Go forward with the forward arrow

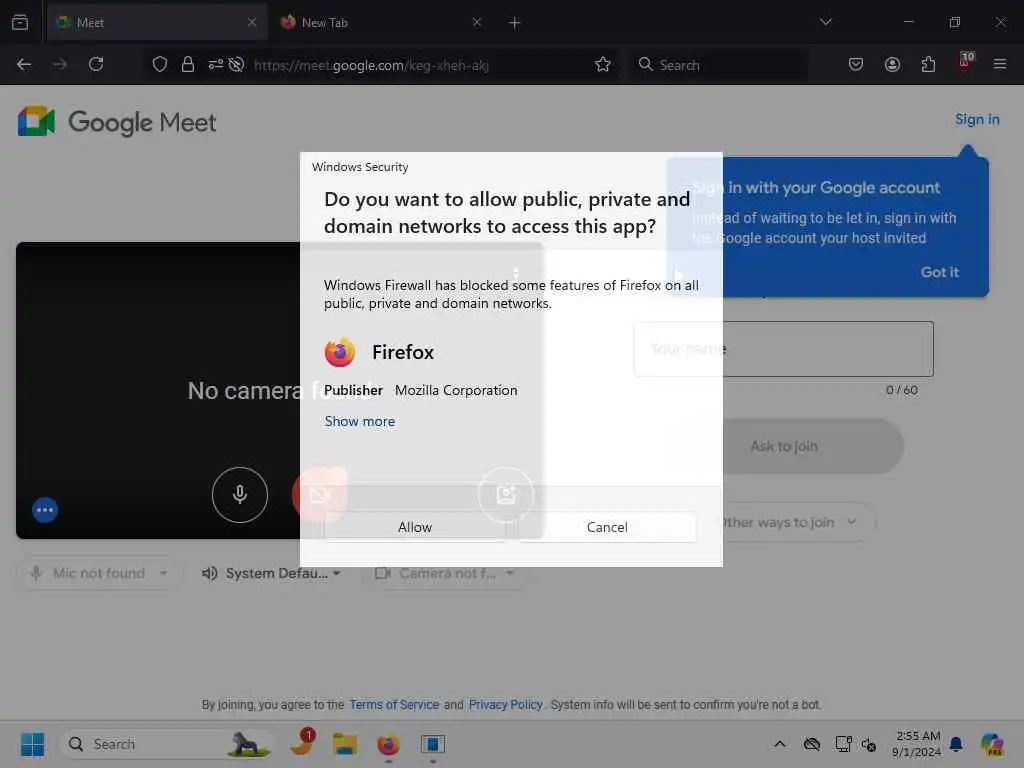(x=59, y=64)
